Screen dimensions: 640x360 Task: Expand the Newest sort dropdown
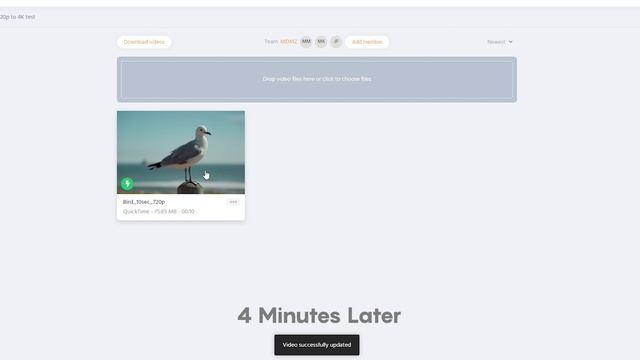[500, 42]
